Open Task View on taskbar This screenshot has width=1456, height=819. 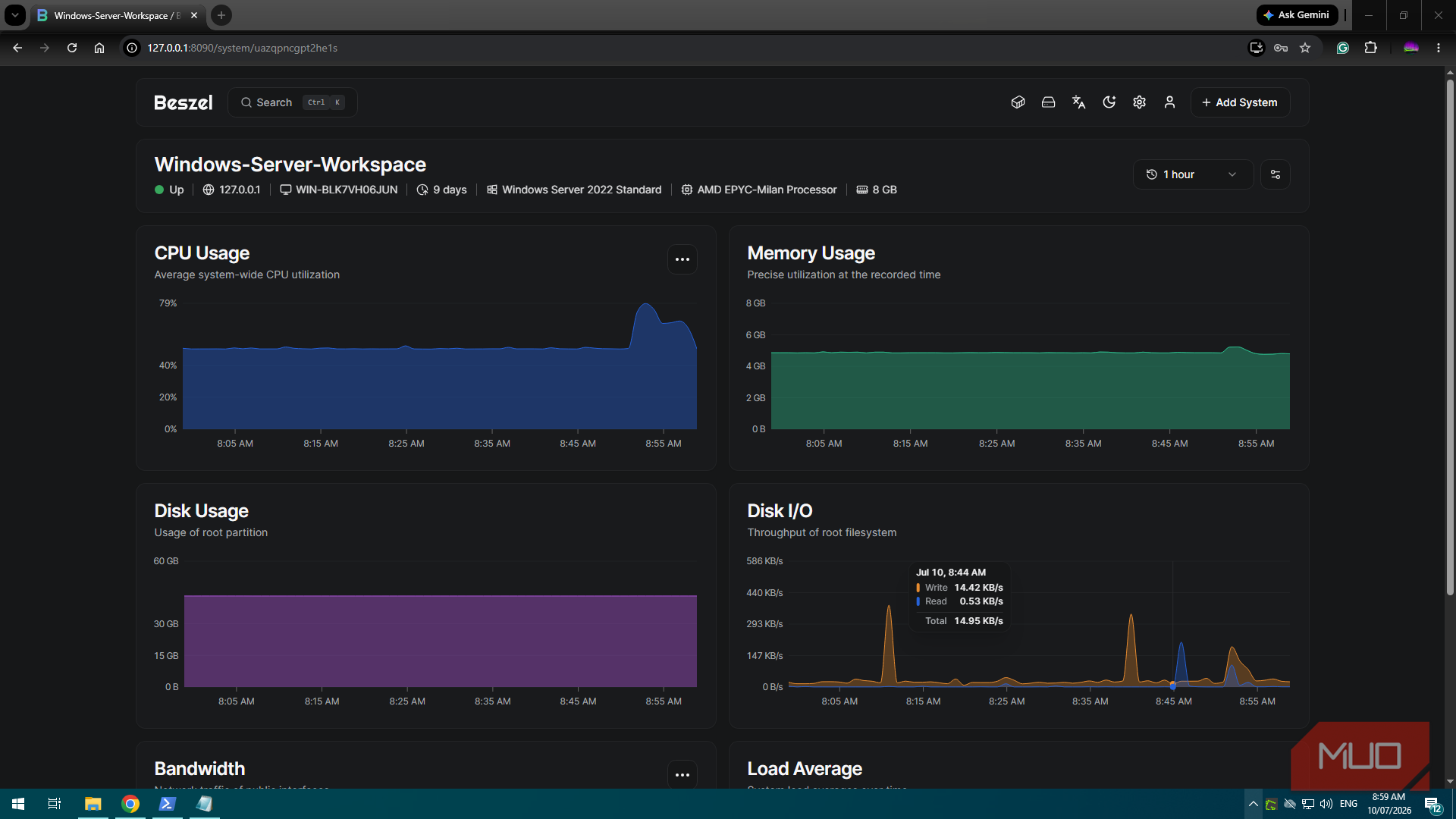tap(55, 804)
